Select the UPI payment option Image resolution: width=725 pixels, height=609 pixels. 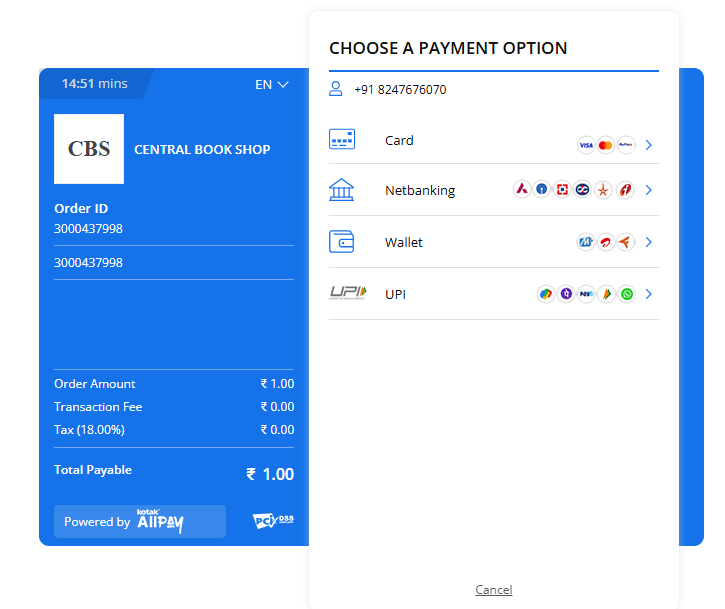click(494, 294)
